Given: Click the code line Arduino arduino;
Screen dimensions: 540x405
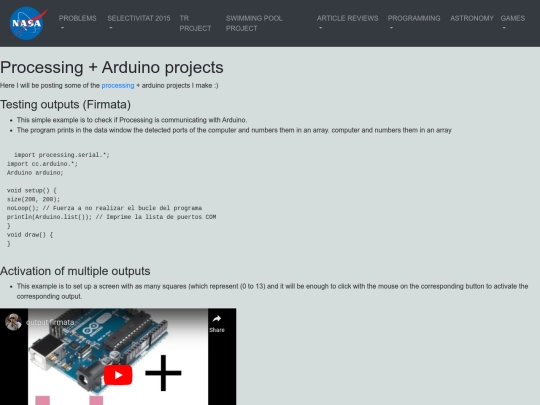Looking at the screenshot, I should pos(35,173).
